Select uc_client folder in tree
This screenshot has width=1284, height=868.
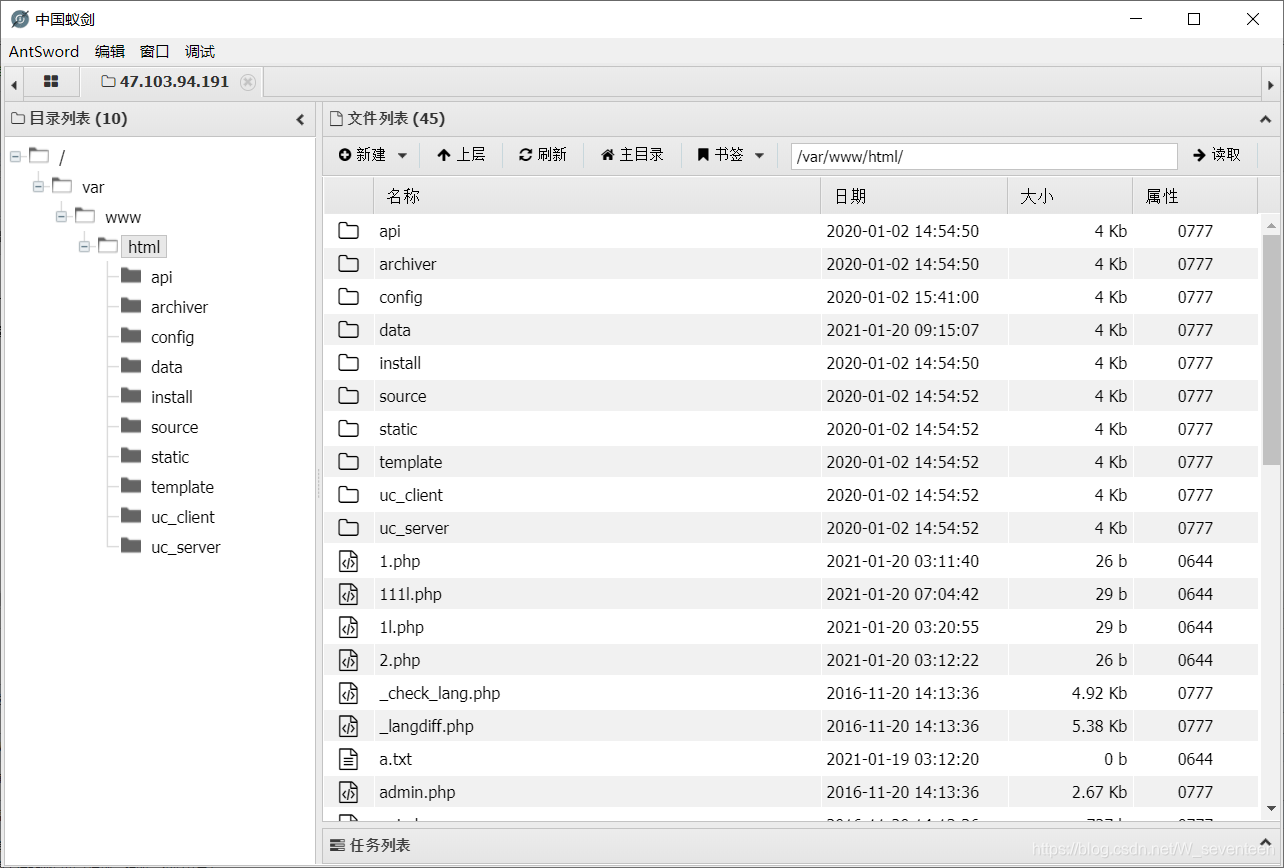pyautogui.click(x=183, y=517)
